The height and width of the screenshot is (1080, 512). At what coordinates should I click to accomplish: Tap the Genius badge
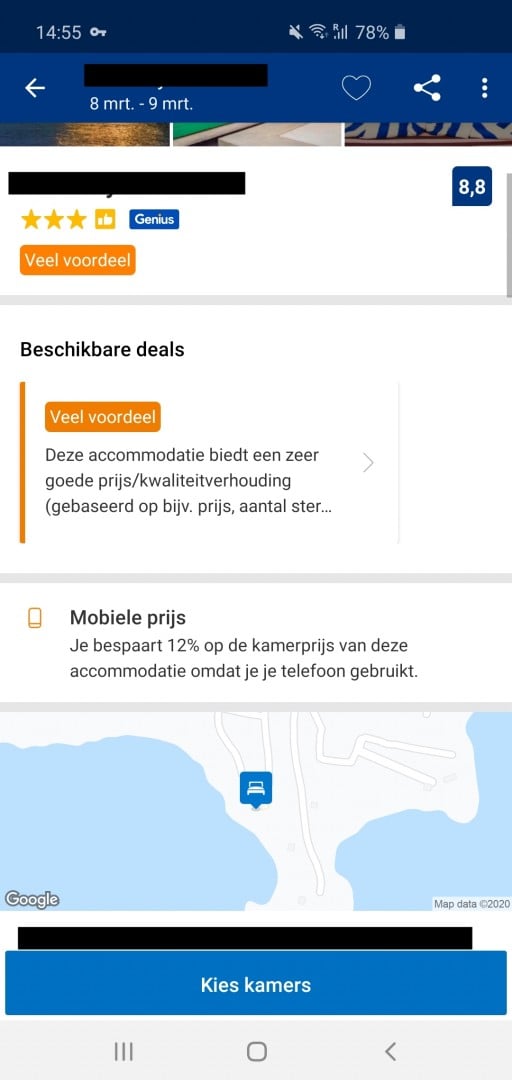154,220
